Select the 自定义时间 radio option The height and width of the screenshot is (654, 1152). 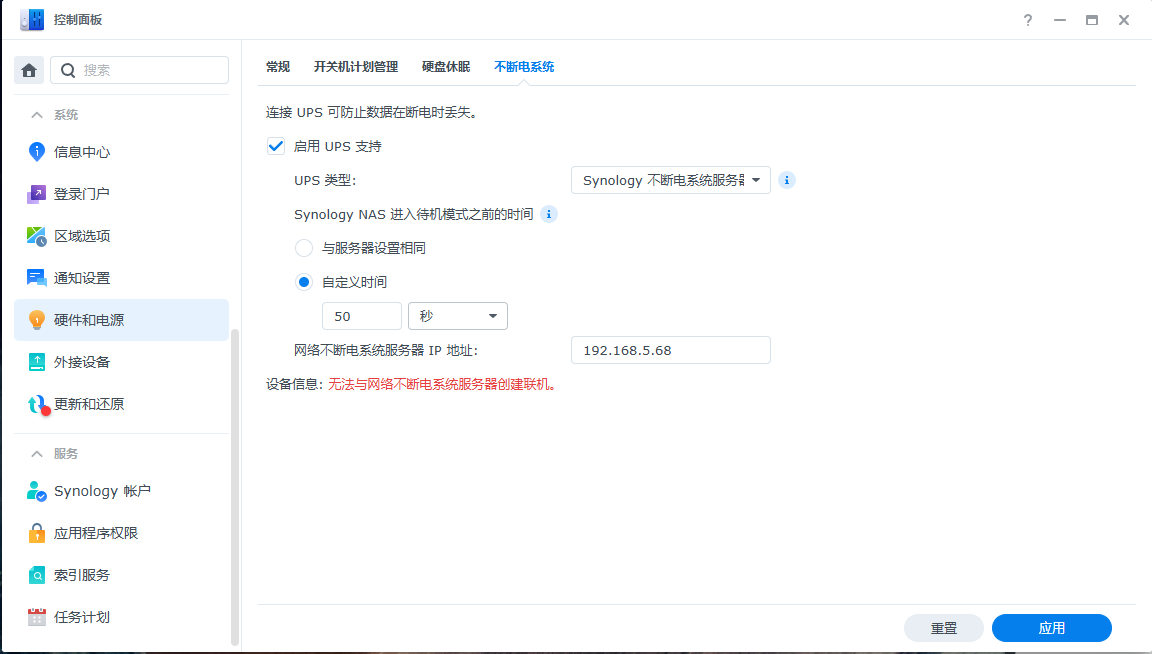point(303,282)
